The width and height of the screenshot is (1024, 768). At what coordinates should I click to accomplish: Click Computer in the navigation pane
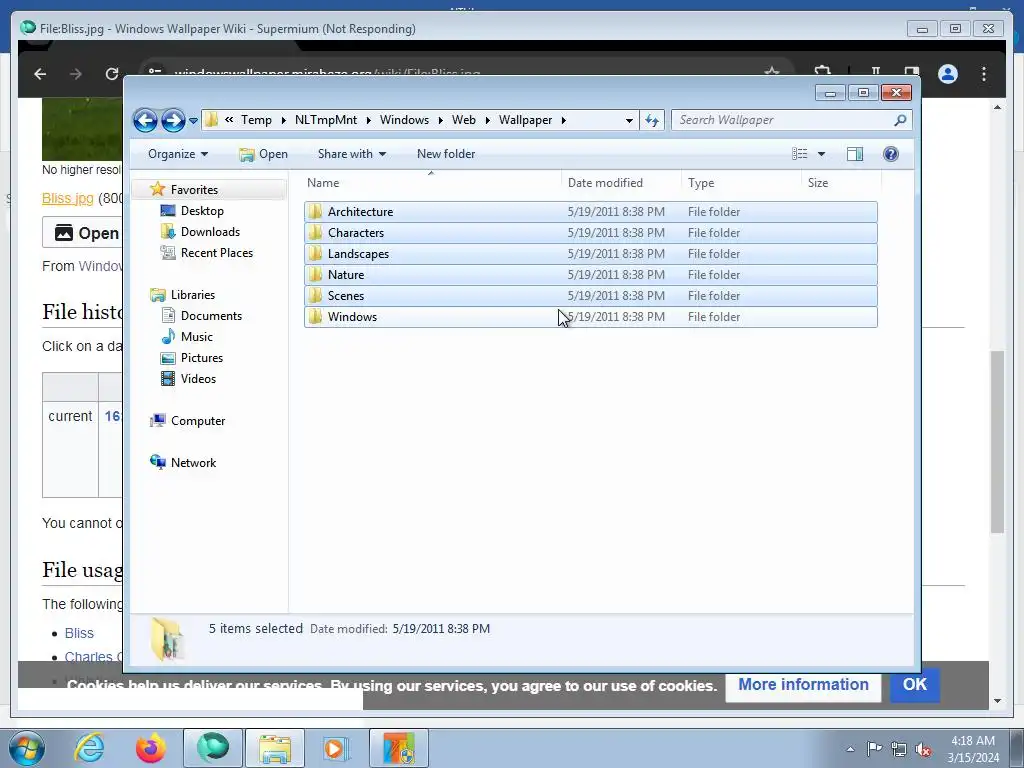[x=198, y=421]
